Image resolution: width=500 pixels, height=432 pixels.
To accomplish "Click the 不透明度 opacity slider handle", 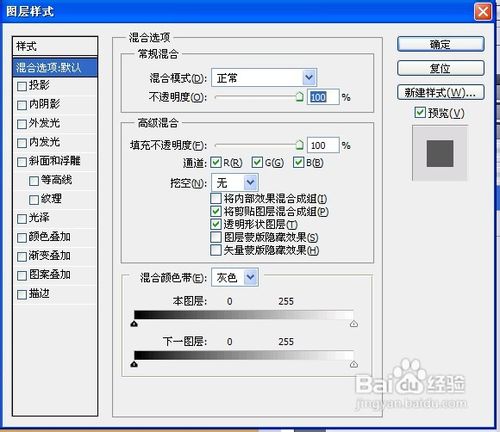I will click(x=299, y=97).
